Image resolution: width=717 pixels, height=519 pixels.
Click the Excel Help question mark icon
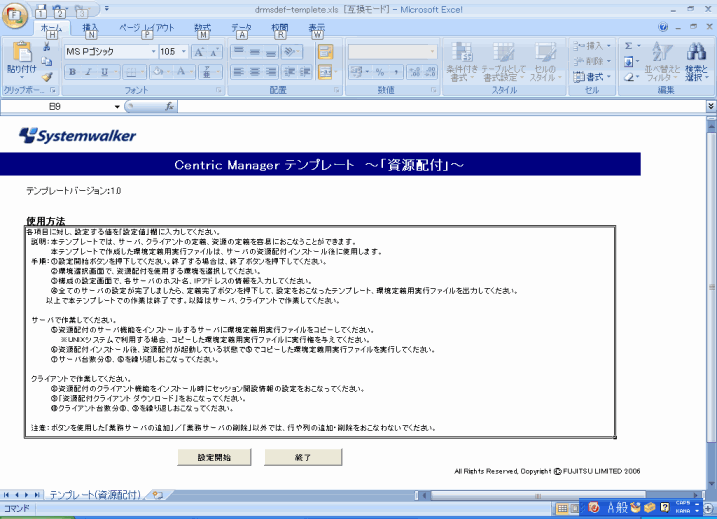point(663,27)
